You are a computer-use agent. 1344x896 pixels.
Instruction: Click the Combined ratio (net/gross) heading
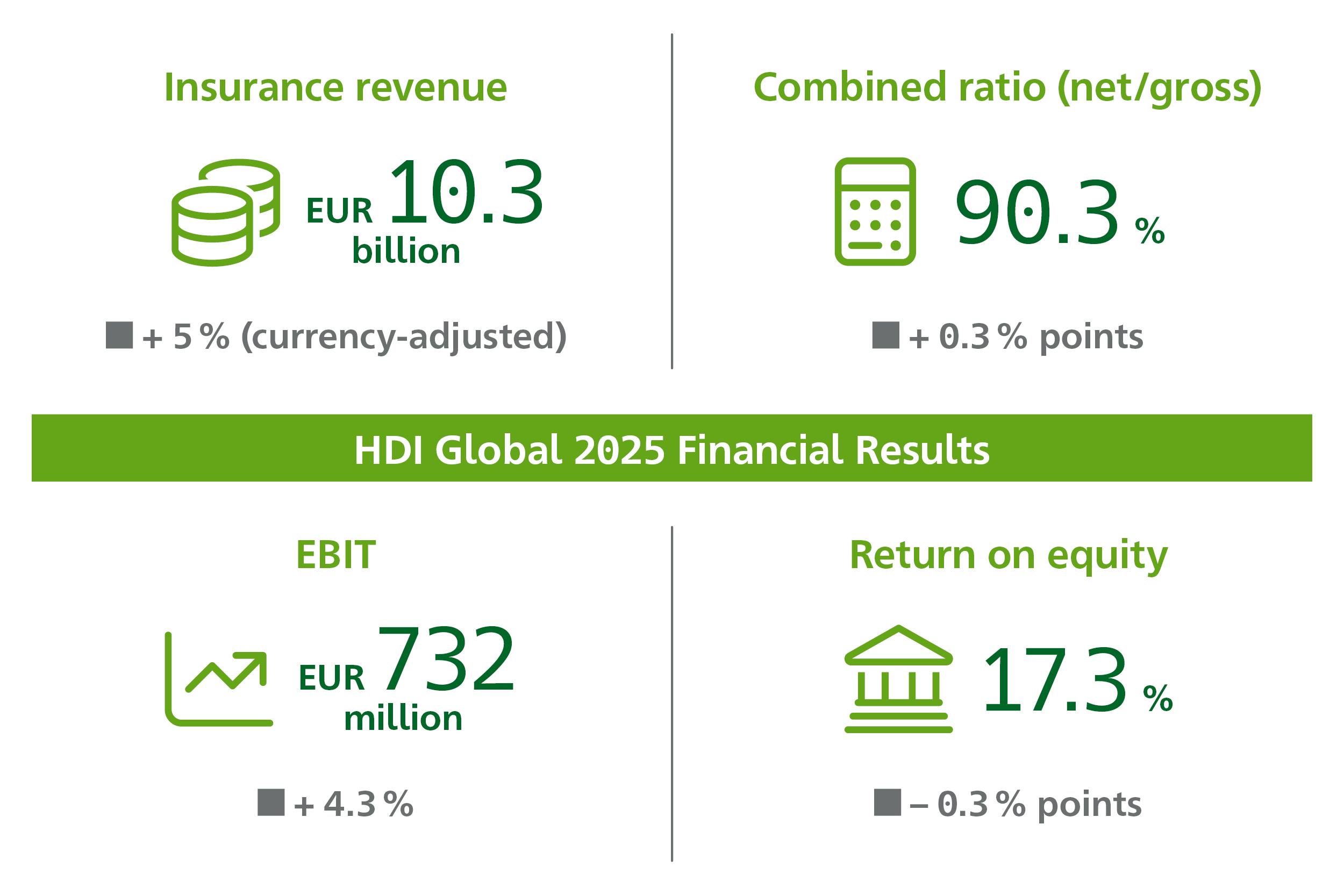[x=1007, y=88]
